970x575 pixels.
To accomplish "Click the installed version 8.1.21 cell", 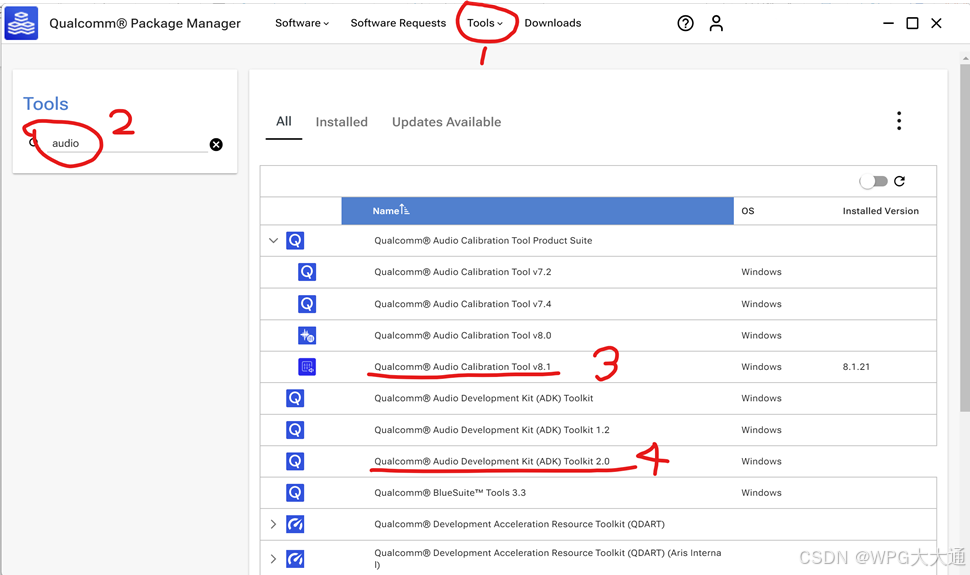I will coord(856,367).
